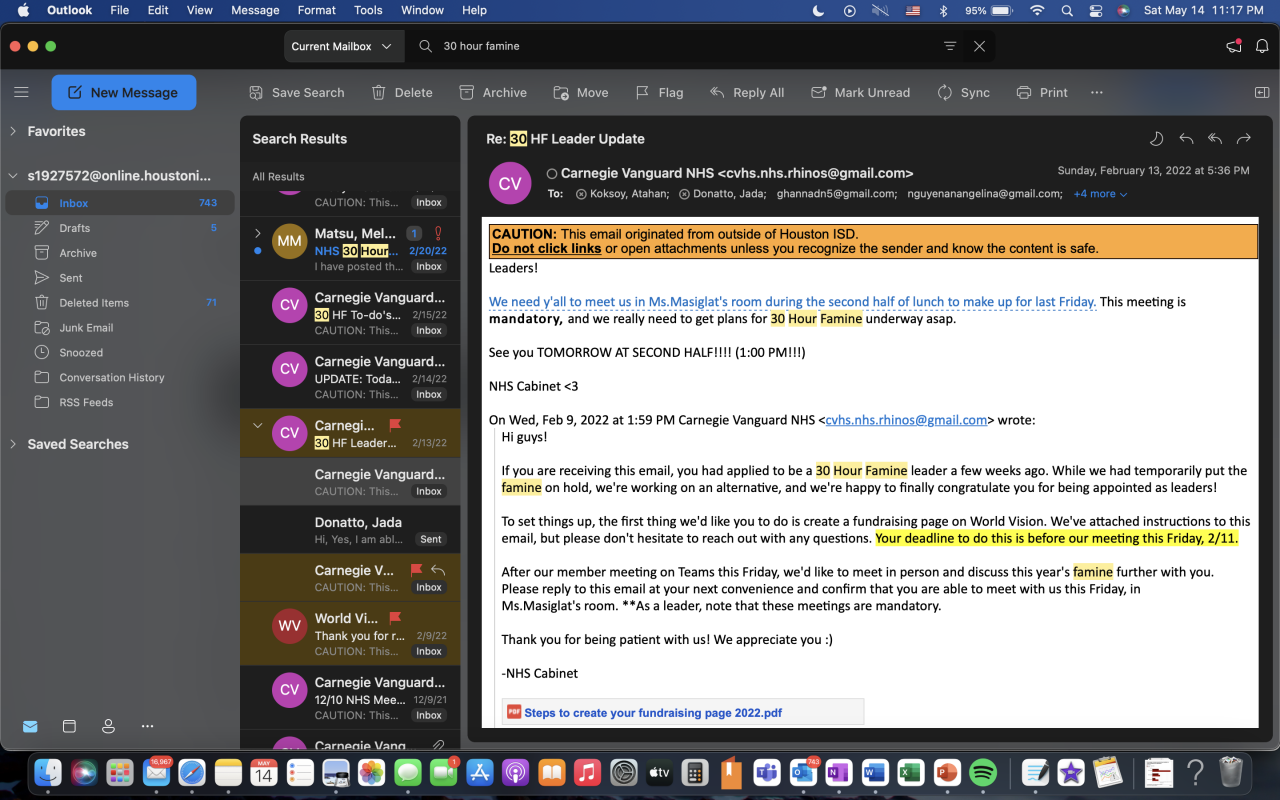
Task: Open the Message menu
Action: 255,11
